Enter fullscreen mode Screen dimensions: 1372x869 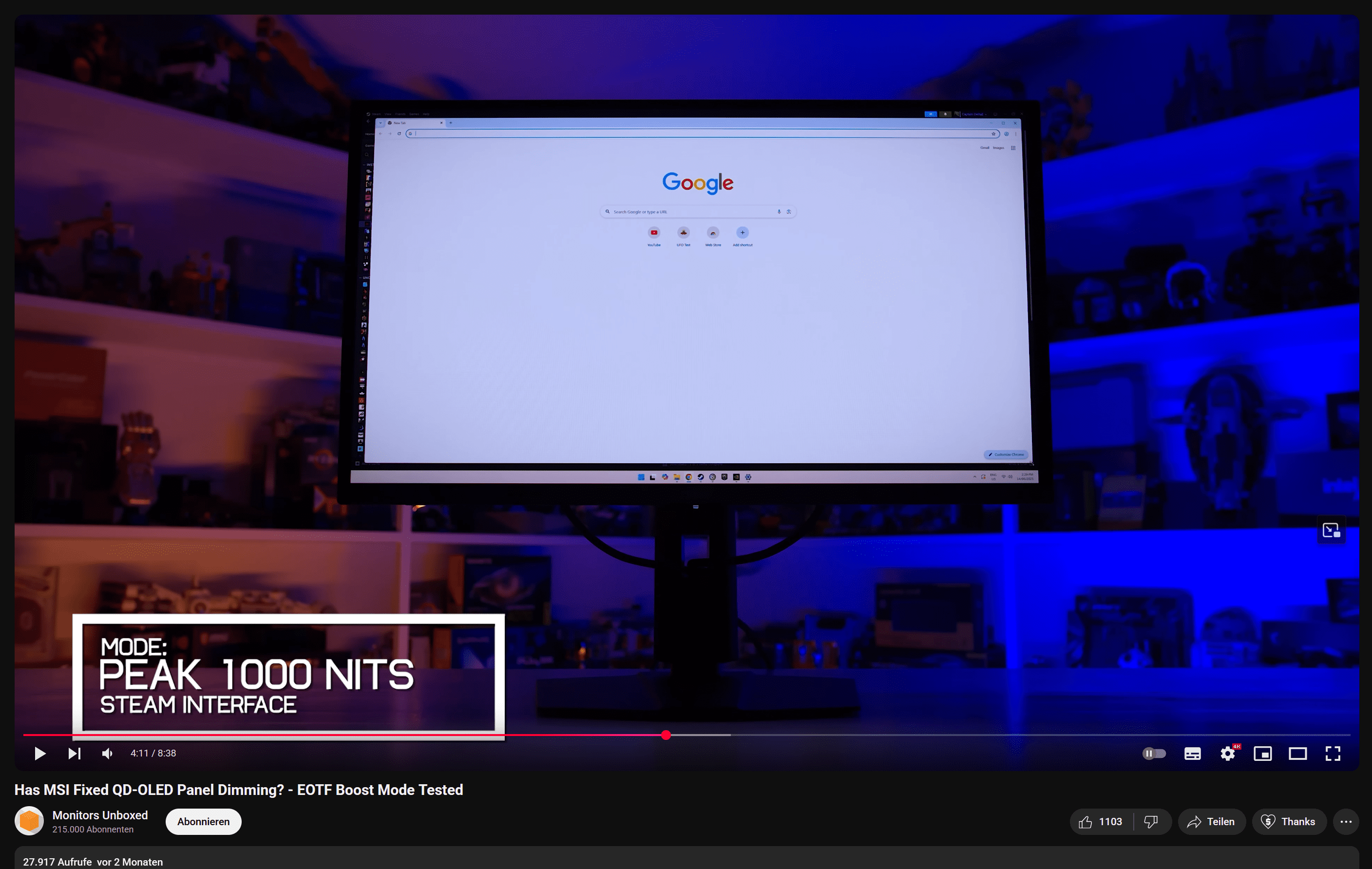click(1333, 754)
